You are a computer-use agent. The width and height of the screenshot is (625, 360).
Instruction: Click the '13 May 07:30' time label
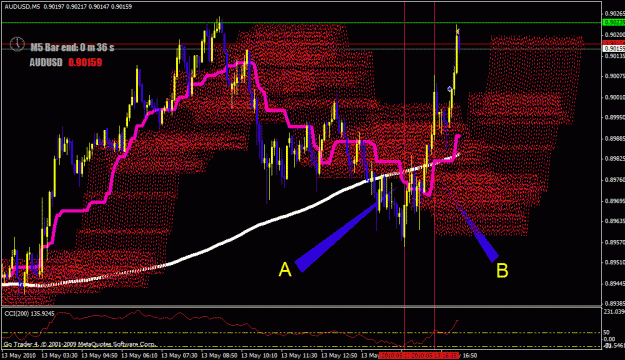tap(179, 355)
